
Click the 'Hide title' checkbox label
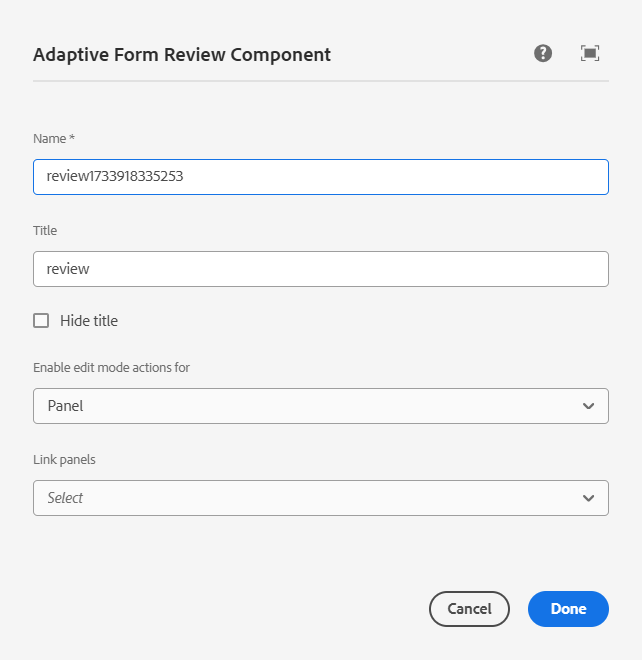(x=89, y=321)
